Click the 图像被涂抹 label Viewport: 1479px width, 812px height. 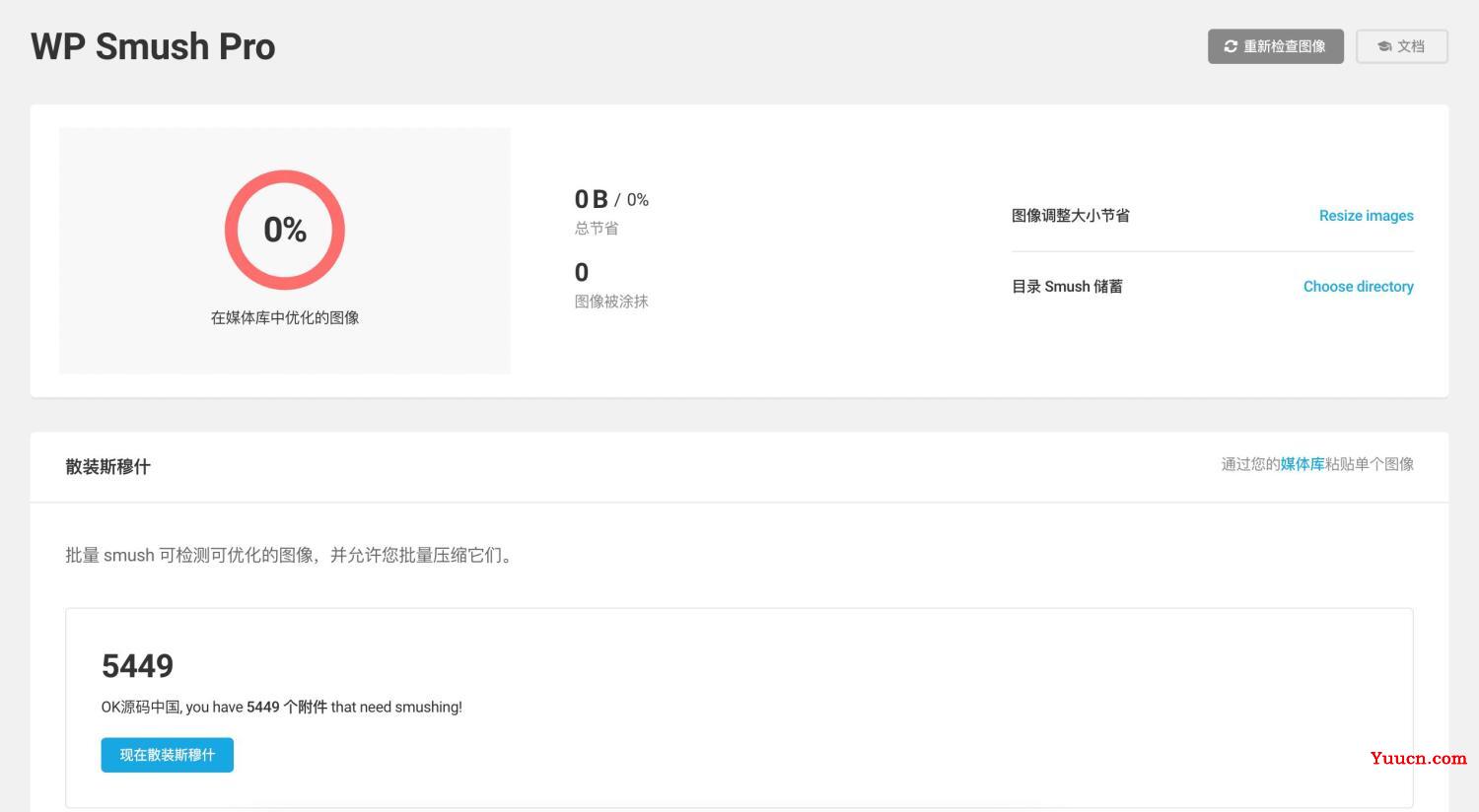(611, 302)
